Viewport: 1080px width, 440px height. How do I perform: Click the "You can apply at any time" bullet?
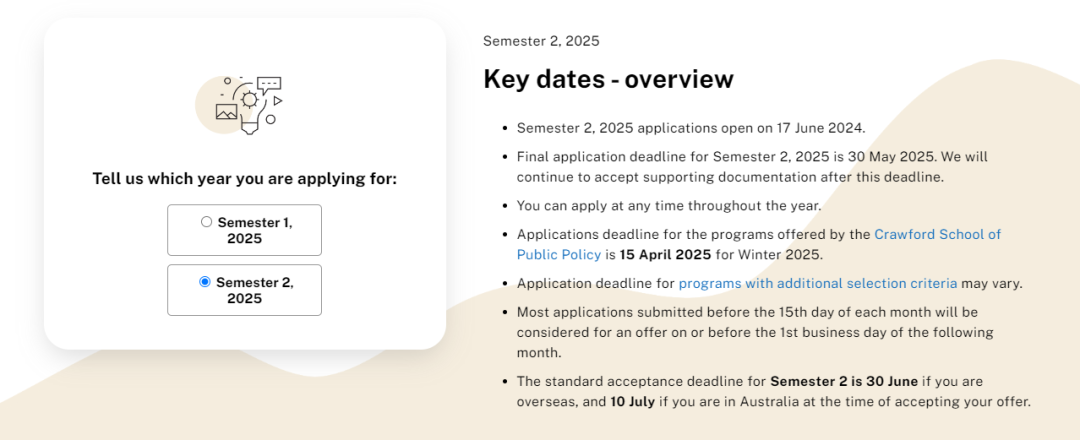click(668, 206)
